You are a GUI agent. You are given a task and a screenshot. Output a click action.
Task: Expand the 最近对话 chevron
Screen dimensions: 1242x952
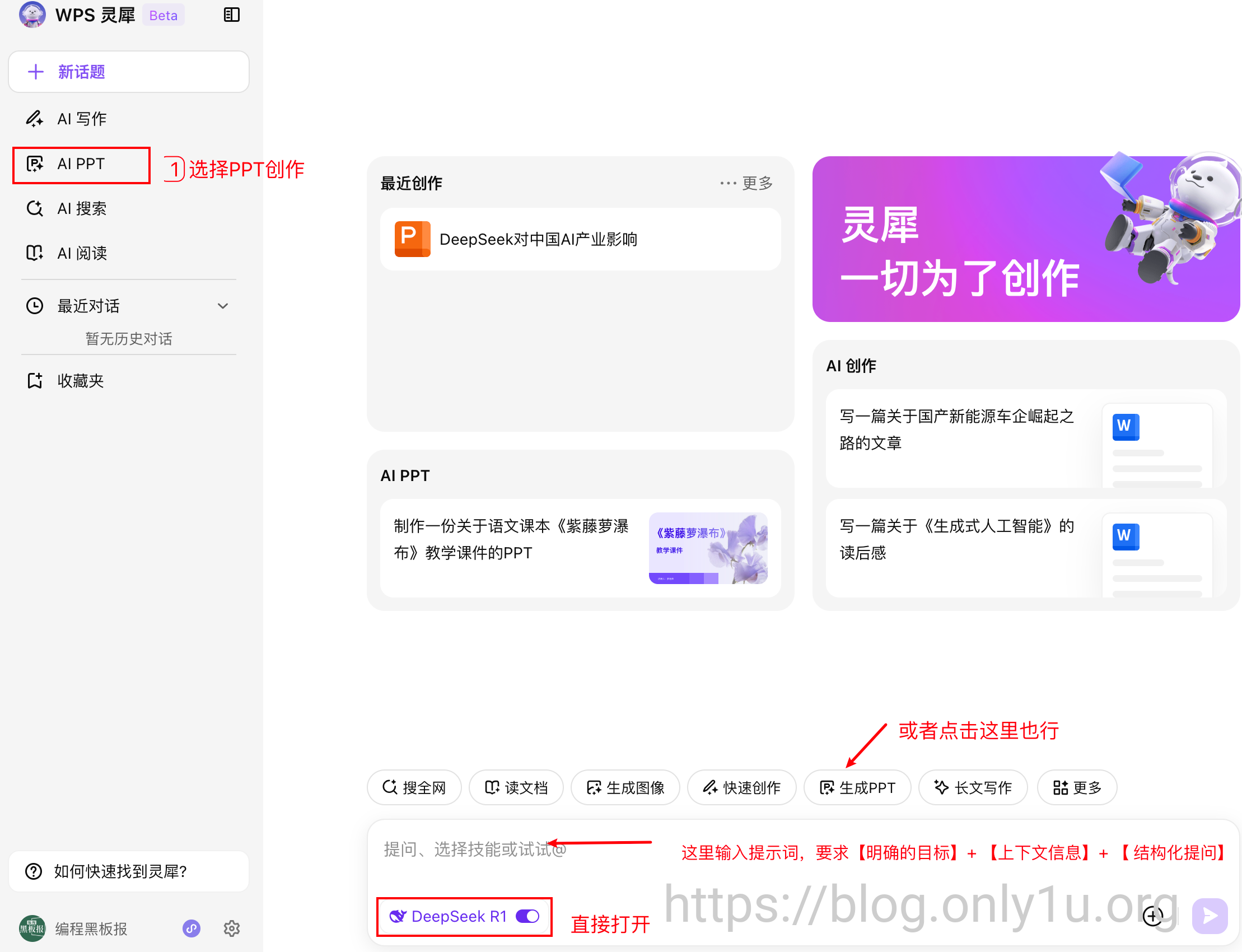(223, 306)
